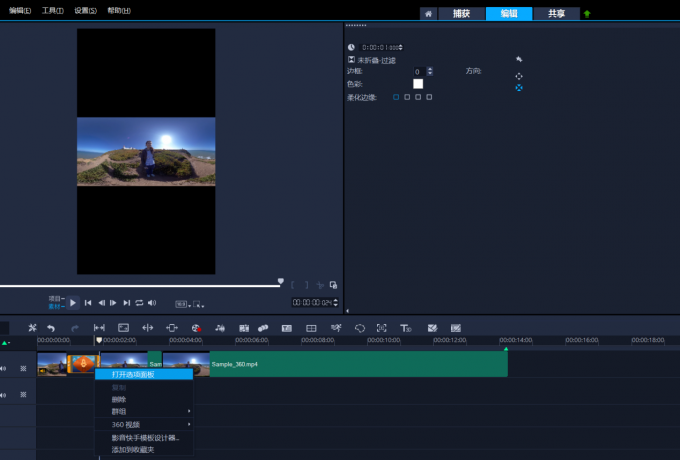Click the green upload arrow icon
This screenshot has width=680, height=460.
[587, 14]
